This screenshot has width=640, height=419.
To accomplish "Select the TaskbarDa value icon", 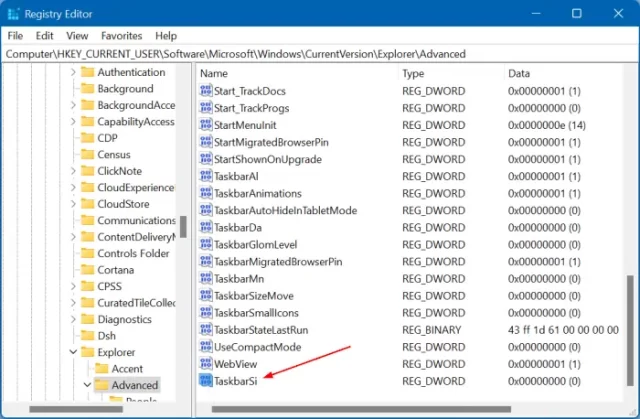I will [x=206, y=227].
